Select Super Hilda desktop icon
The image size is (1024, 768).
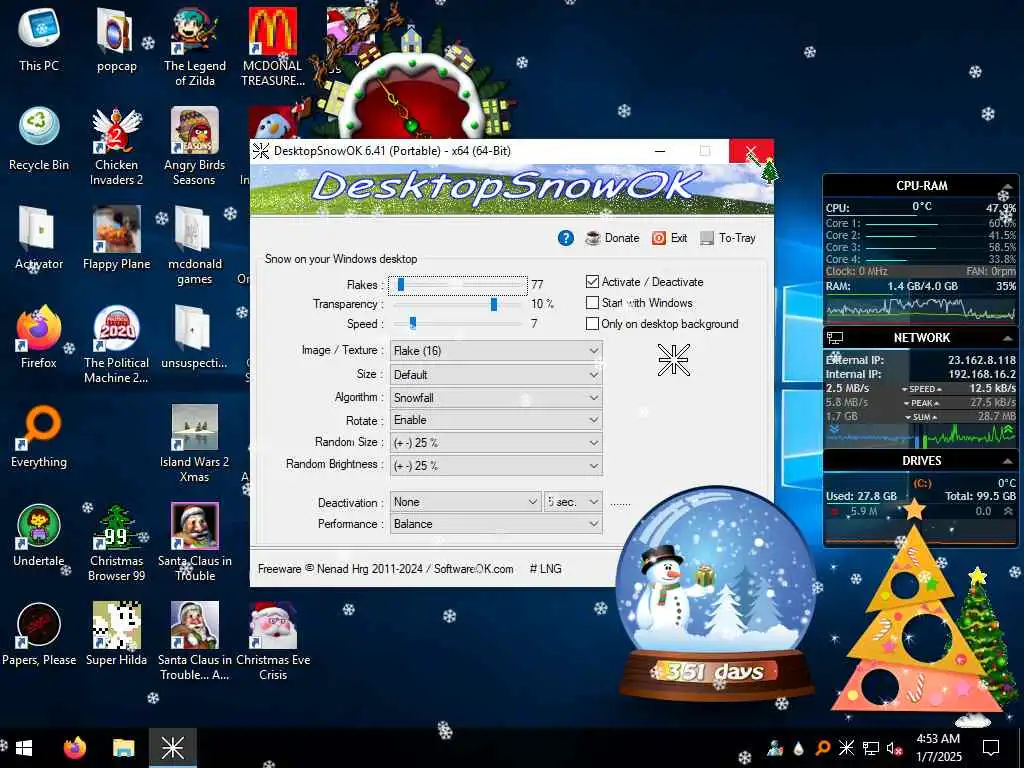[x=116, y=635]
